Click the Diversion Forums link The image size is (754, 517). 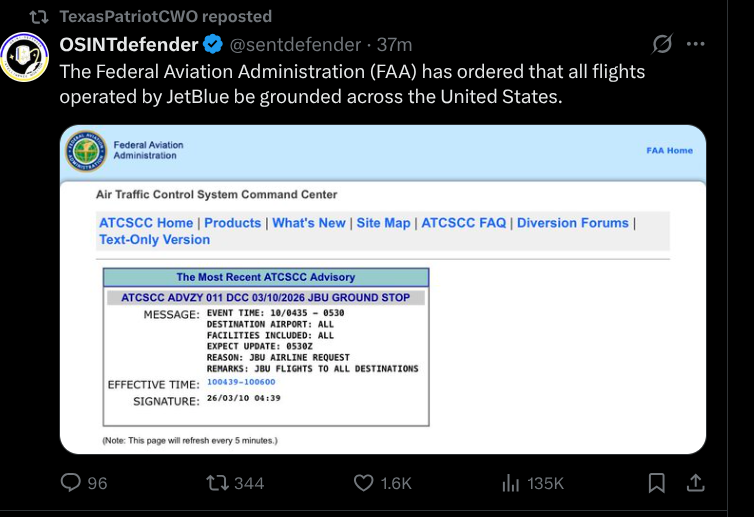click(573, 223)
